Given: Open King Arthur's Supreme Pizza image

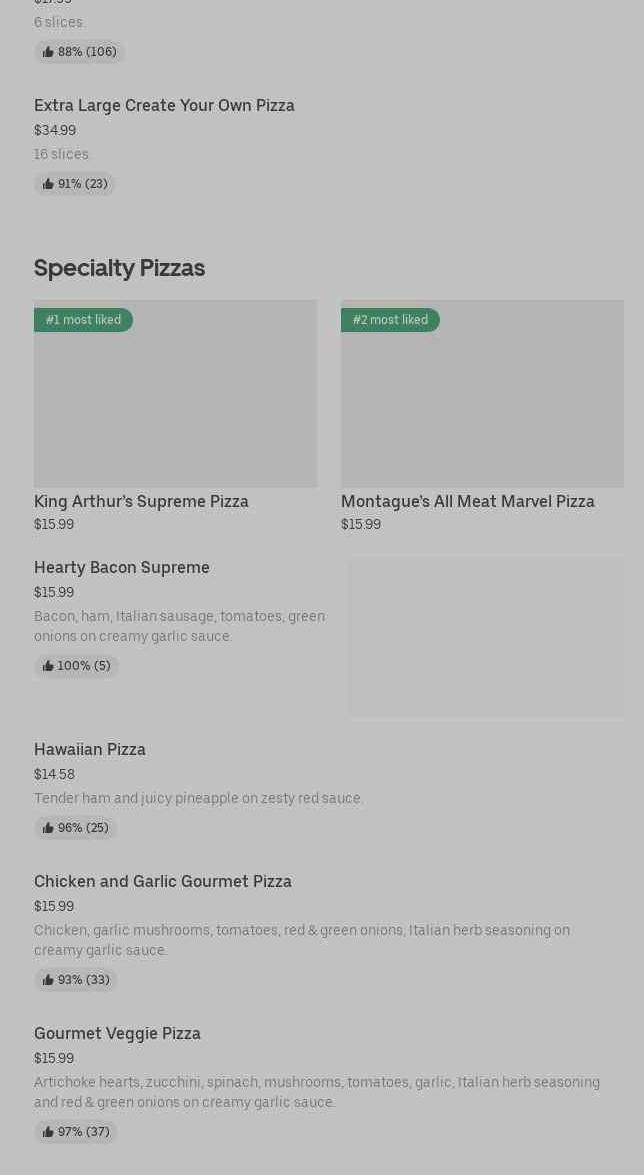Looking at the screenshot, I should (x=175, y=400).
